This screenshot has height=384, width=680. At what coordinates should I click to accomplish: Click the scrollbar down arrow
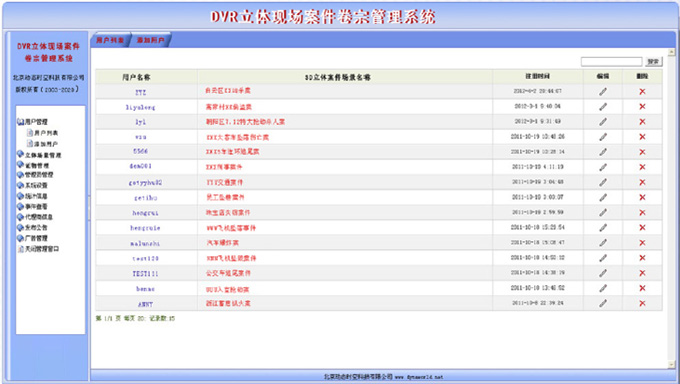click(x=671, y=365)
